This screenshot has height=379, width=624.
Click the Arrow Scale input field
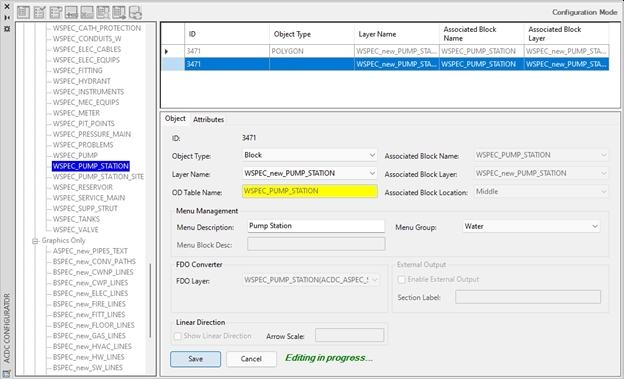[349, 335]
